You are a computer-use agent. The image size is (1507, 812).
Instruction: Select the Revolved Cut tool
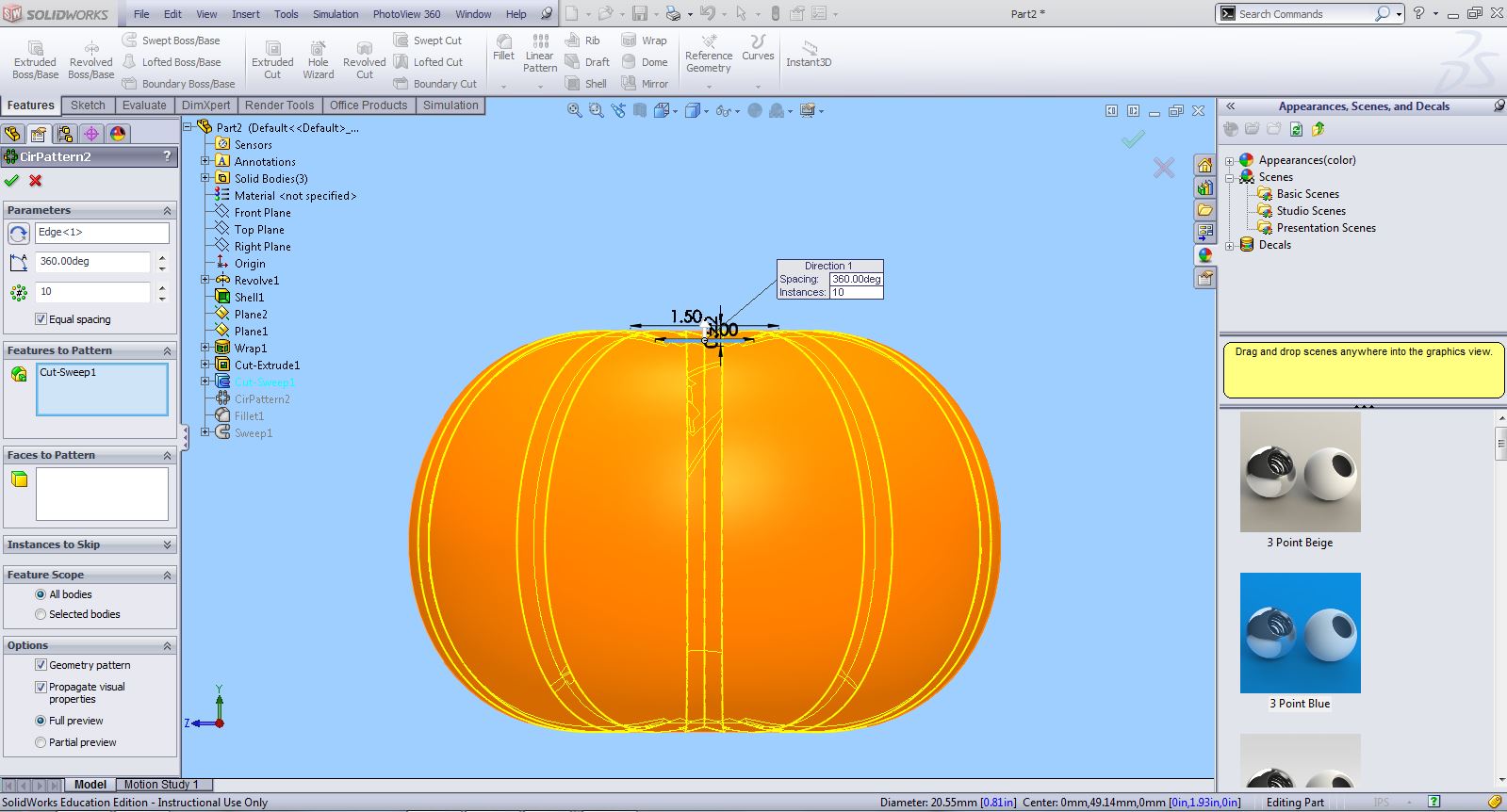click(x=365, y=59)
